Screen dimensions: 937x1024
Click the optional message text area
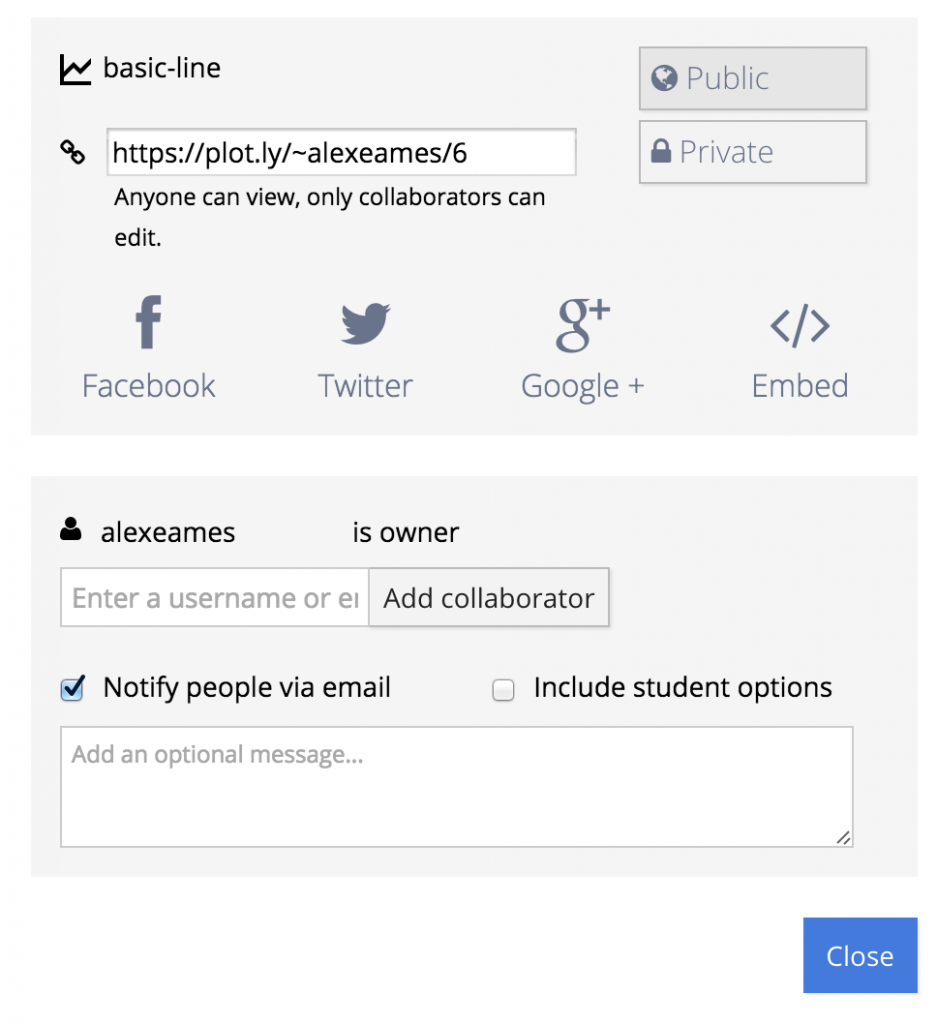coord(456,786)
